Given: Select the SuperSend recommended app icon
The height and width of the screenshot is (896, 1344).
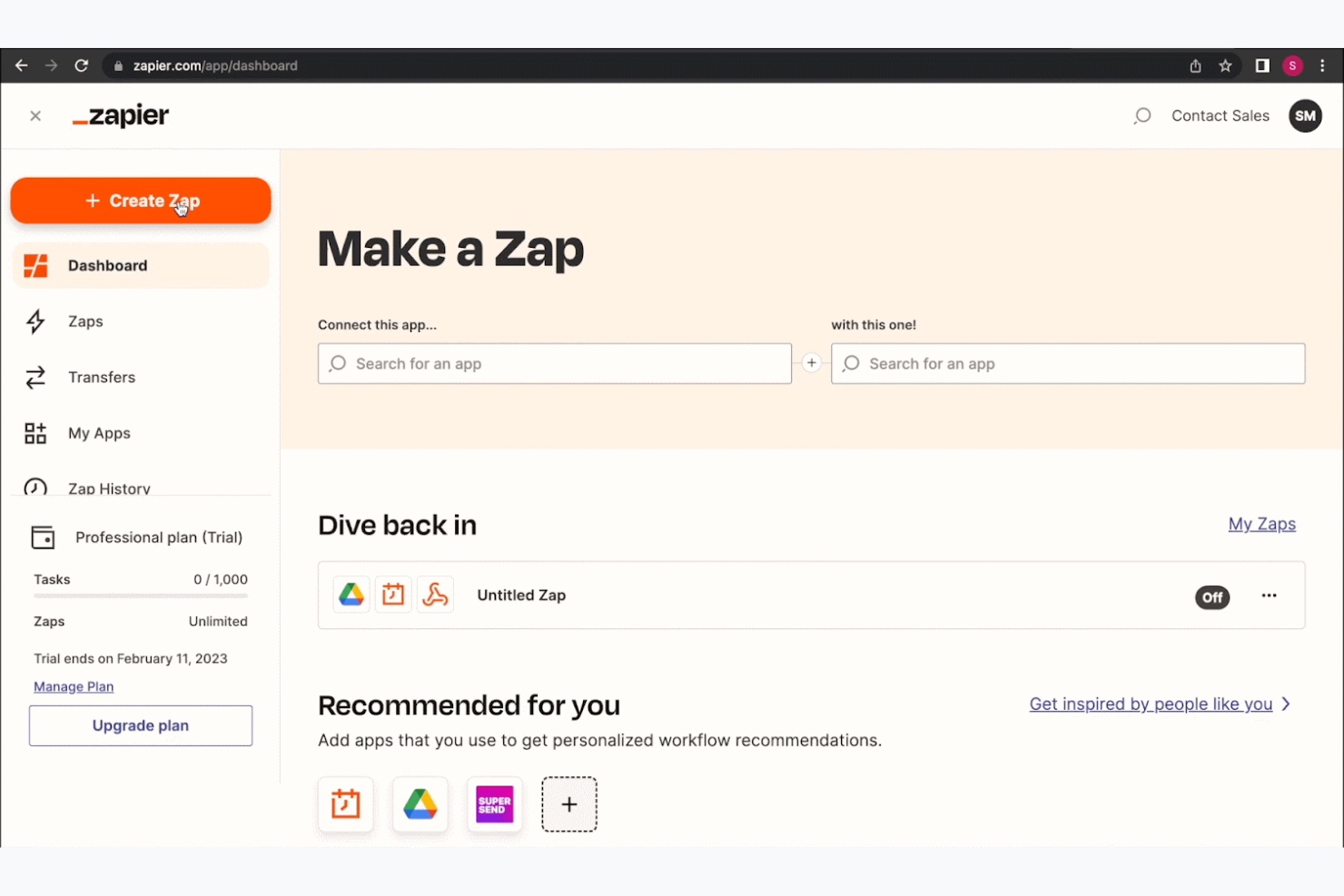Looking at the screenshot, I should pyautogui.click(x=494, y=804).
